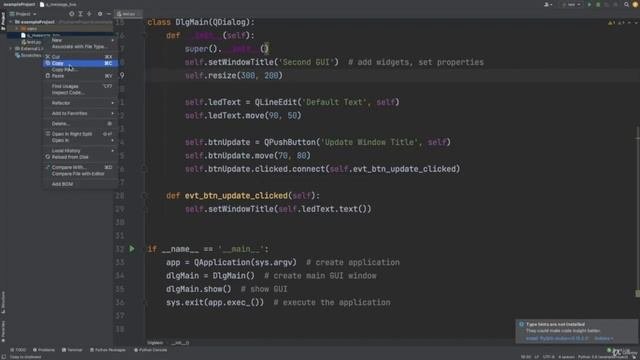Click the avatar icon at top right corner
The height and width of the screenshot is (360, 640).
(636, 4)
